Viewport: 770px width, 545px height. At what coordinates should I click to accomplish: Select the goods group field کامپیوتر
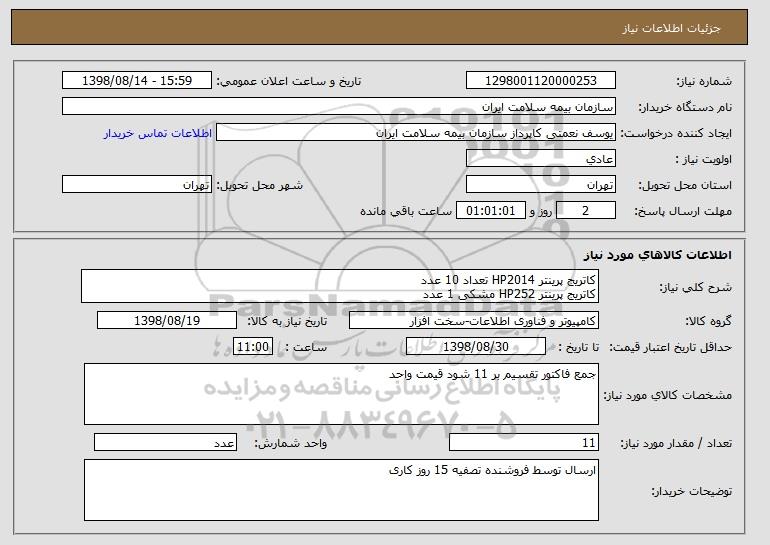click(474, 321)
